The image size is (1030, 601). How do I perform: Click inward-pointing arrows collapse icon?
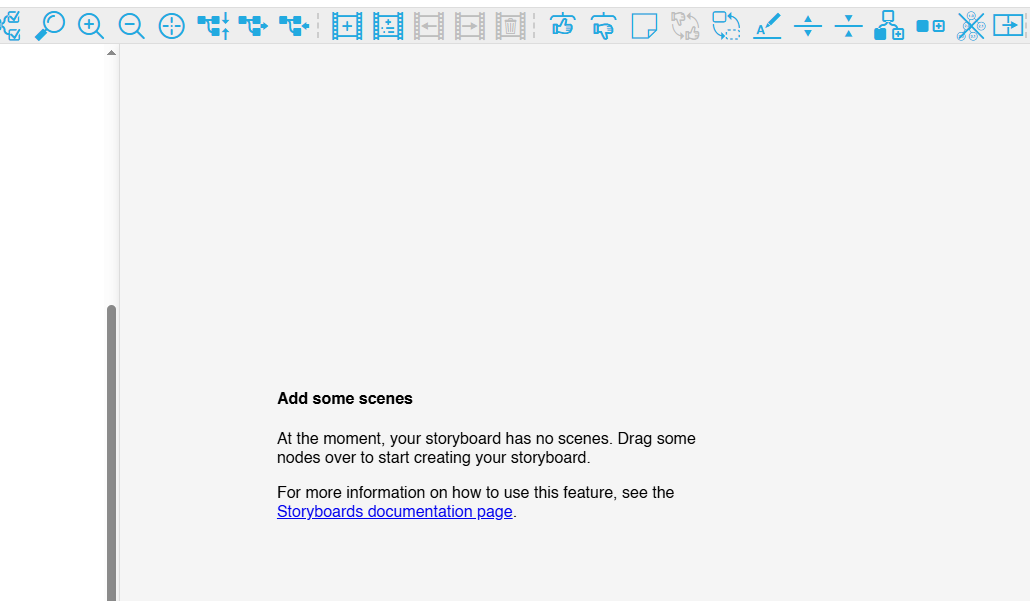(x=848, y=26)
